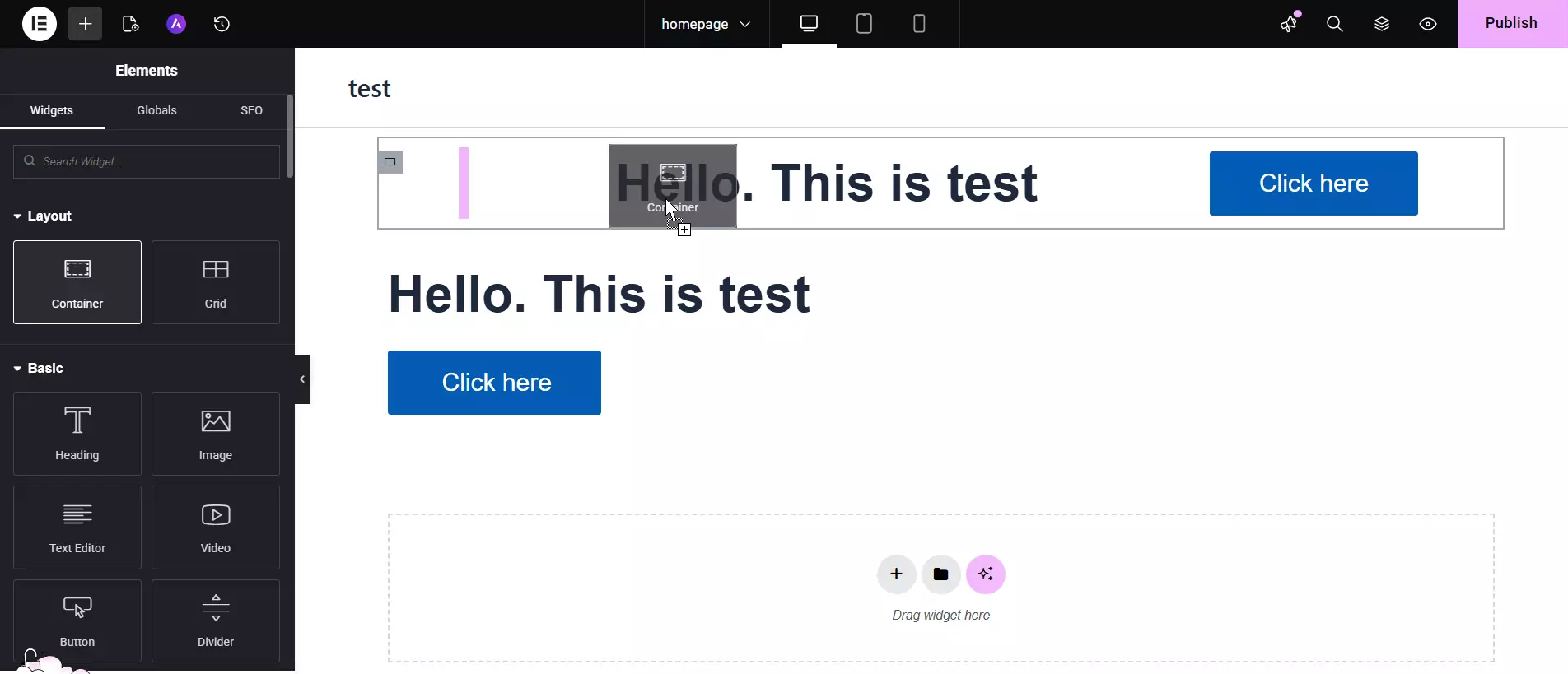The height and width of the screenshot is (674, 1568).
Task: Open the page settings document icon
Action: click(x=130, y=24)
